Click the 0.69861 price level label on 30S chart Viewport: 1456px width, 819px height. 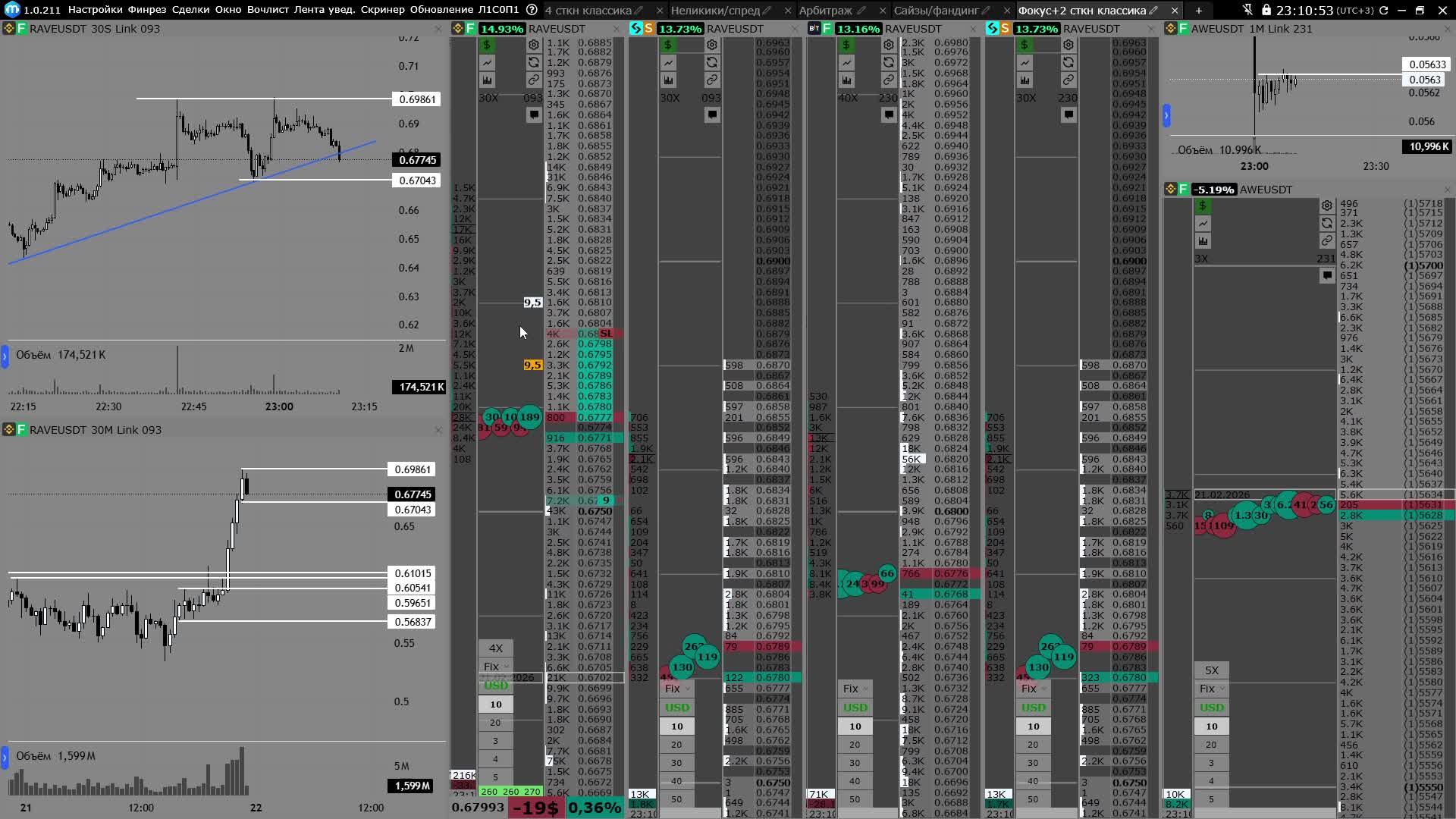pyautogui.click(x=416, y=99)
